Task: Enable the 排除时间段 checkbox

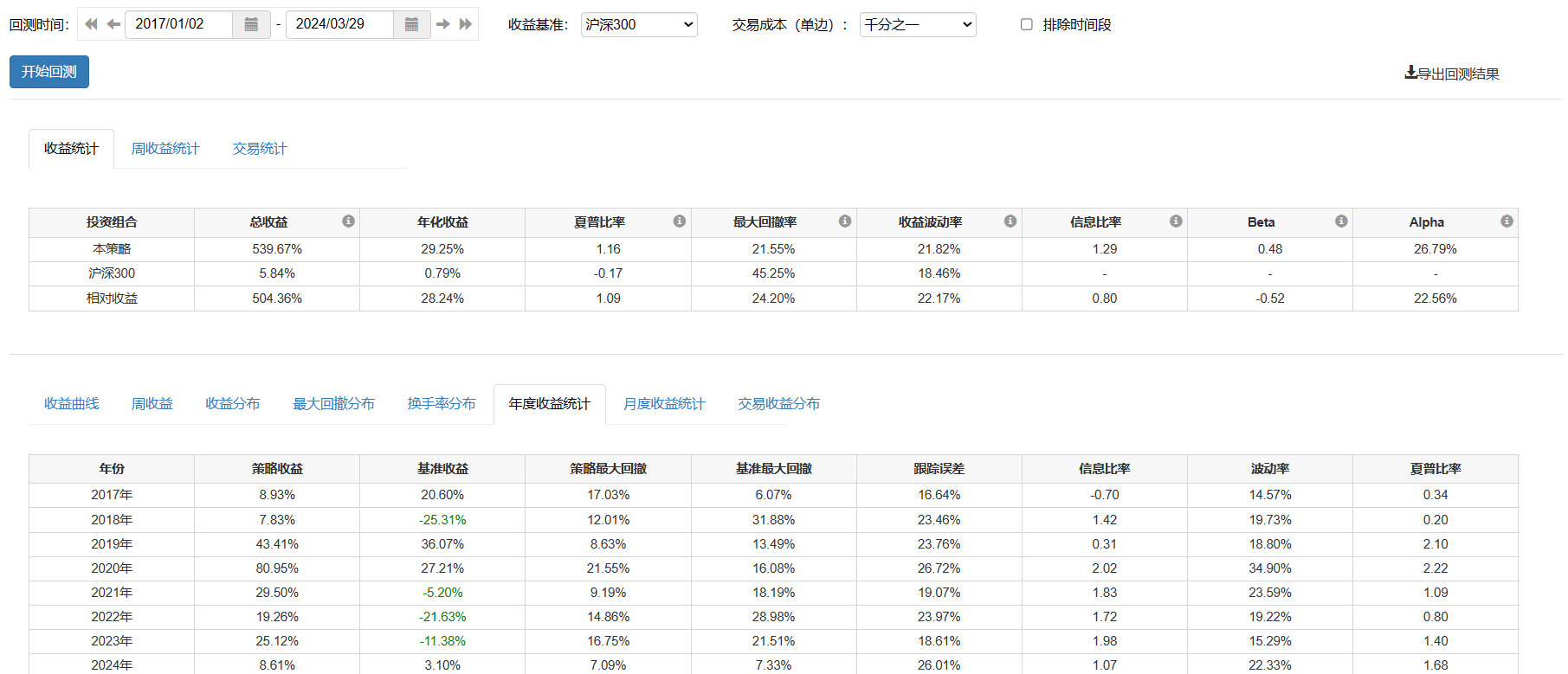Action: point(1027,24)
